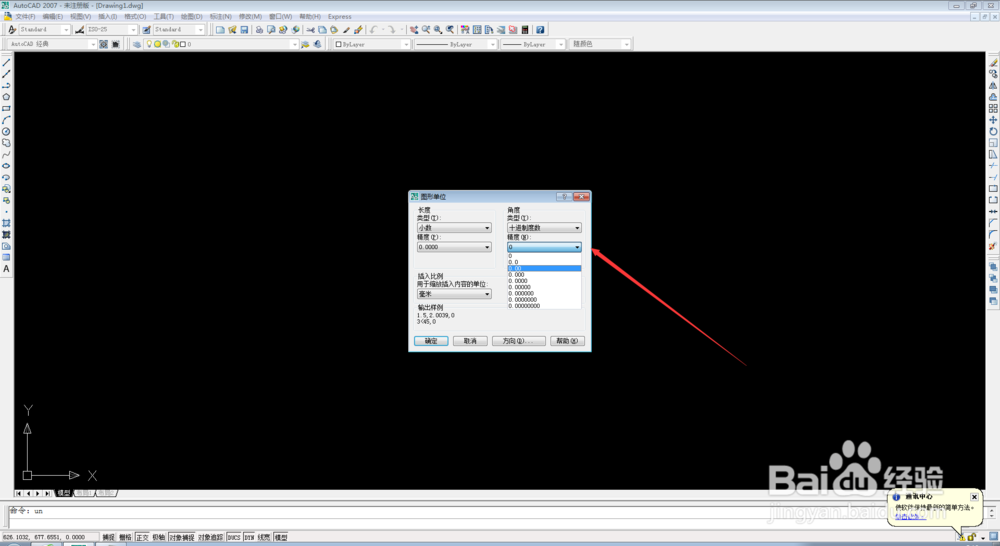The height and width of the screenshot is (546, 1000).
Task: Toggle 对象追踪 object tracking in status bar
Action: pyautogui.click(x=210, y=537)
